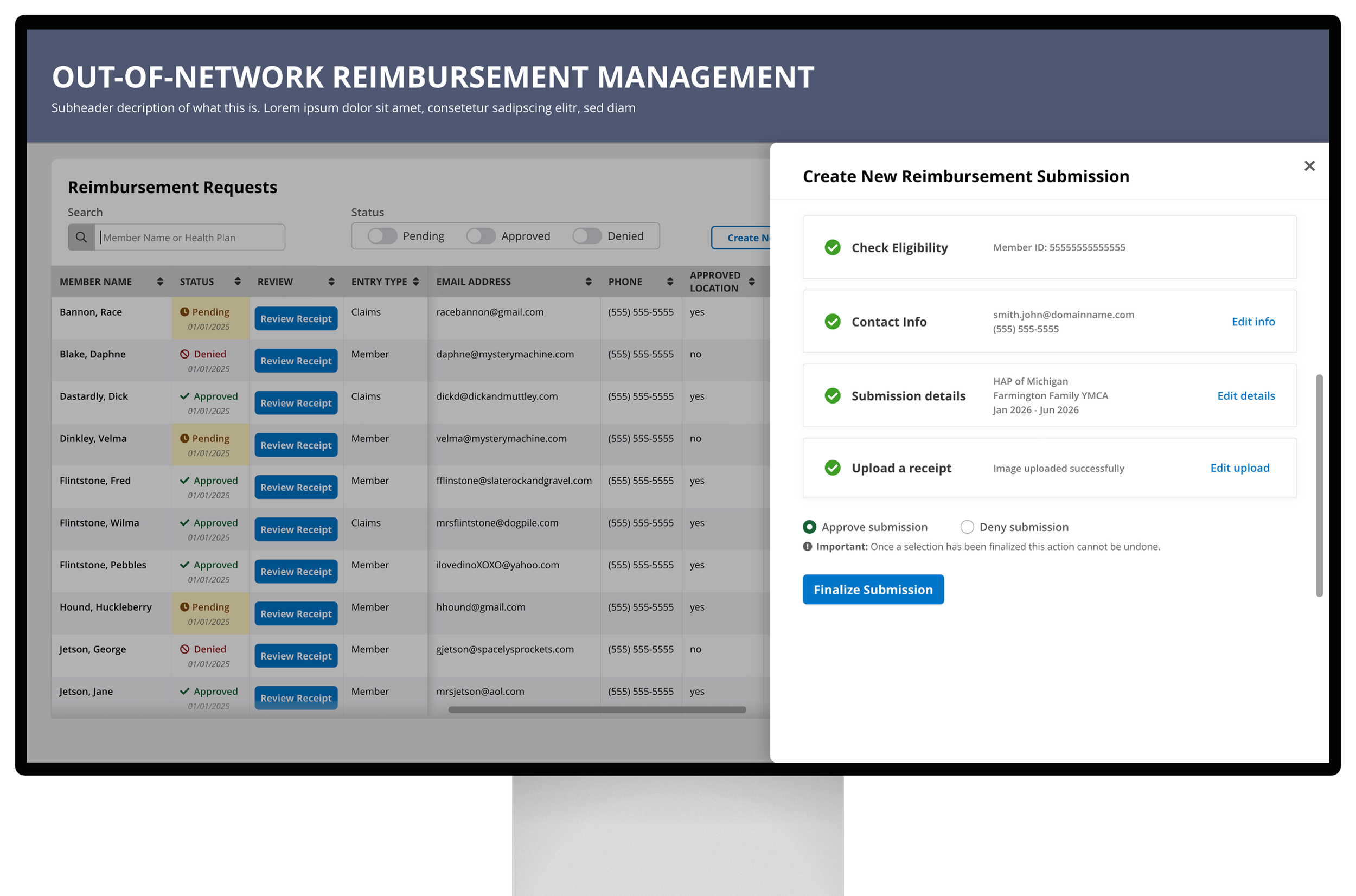
Task: Toggle the Pending status filter
Action: 382,236
